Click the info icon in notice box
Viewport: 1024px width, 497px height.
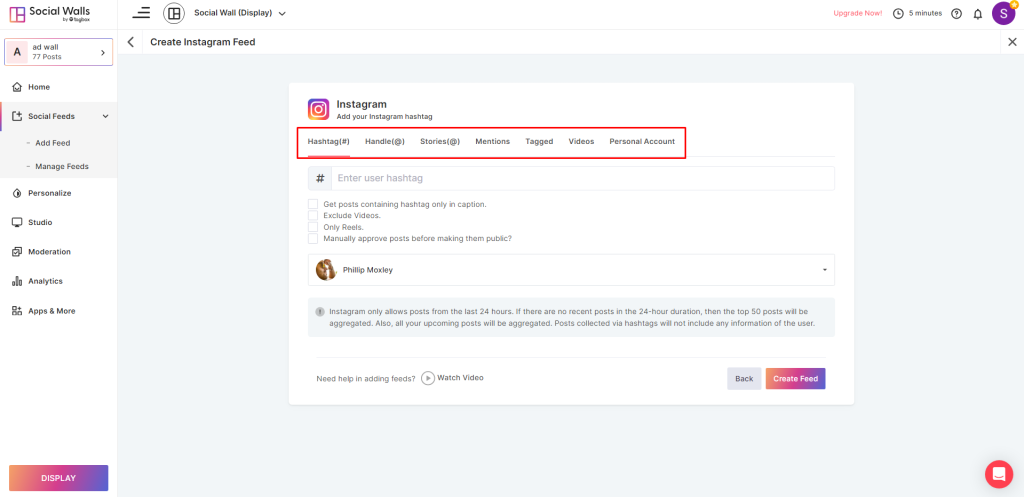click(320, 312)
